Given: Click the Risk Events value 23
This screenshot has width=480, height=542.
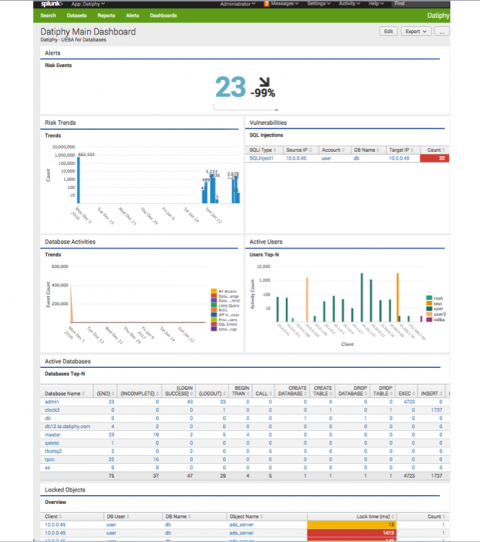Looking at the screenshot, I should point(230,87).
